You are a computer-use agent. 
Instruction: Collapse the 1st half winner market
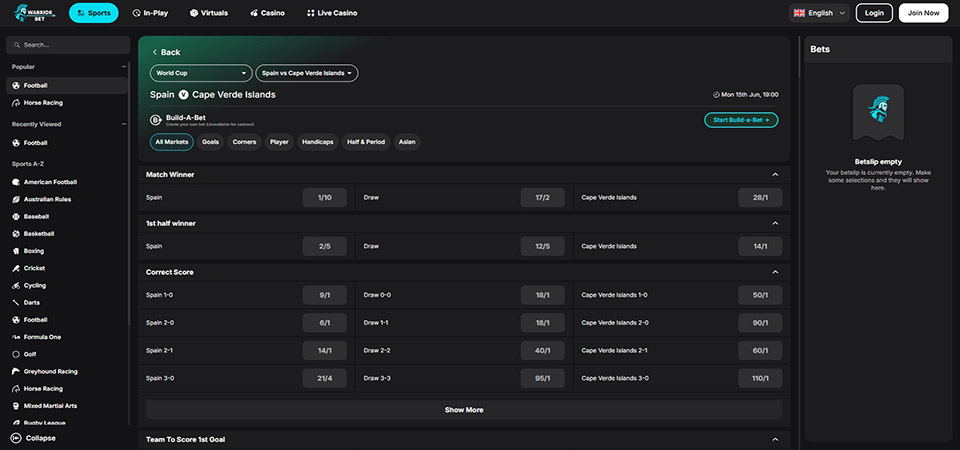tap(775, 223)
